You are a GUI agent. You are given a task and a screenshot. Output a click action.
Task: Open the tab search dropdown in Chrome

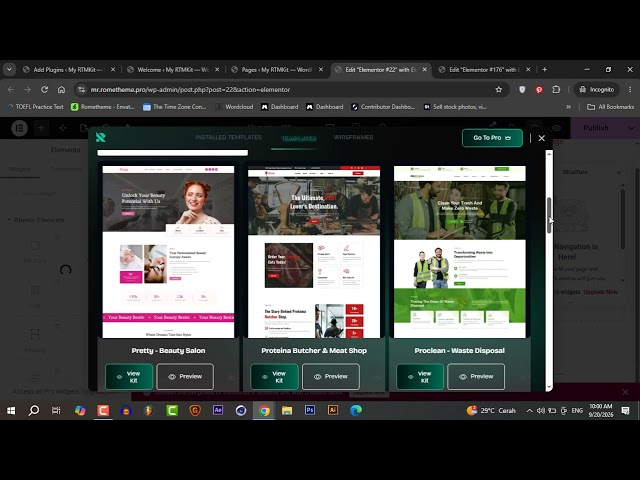tap(9, 70)
